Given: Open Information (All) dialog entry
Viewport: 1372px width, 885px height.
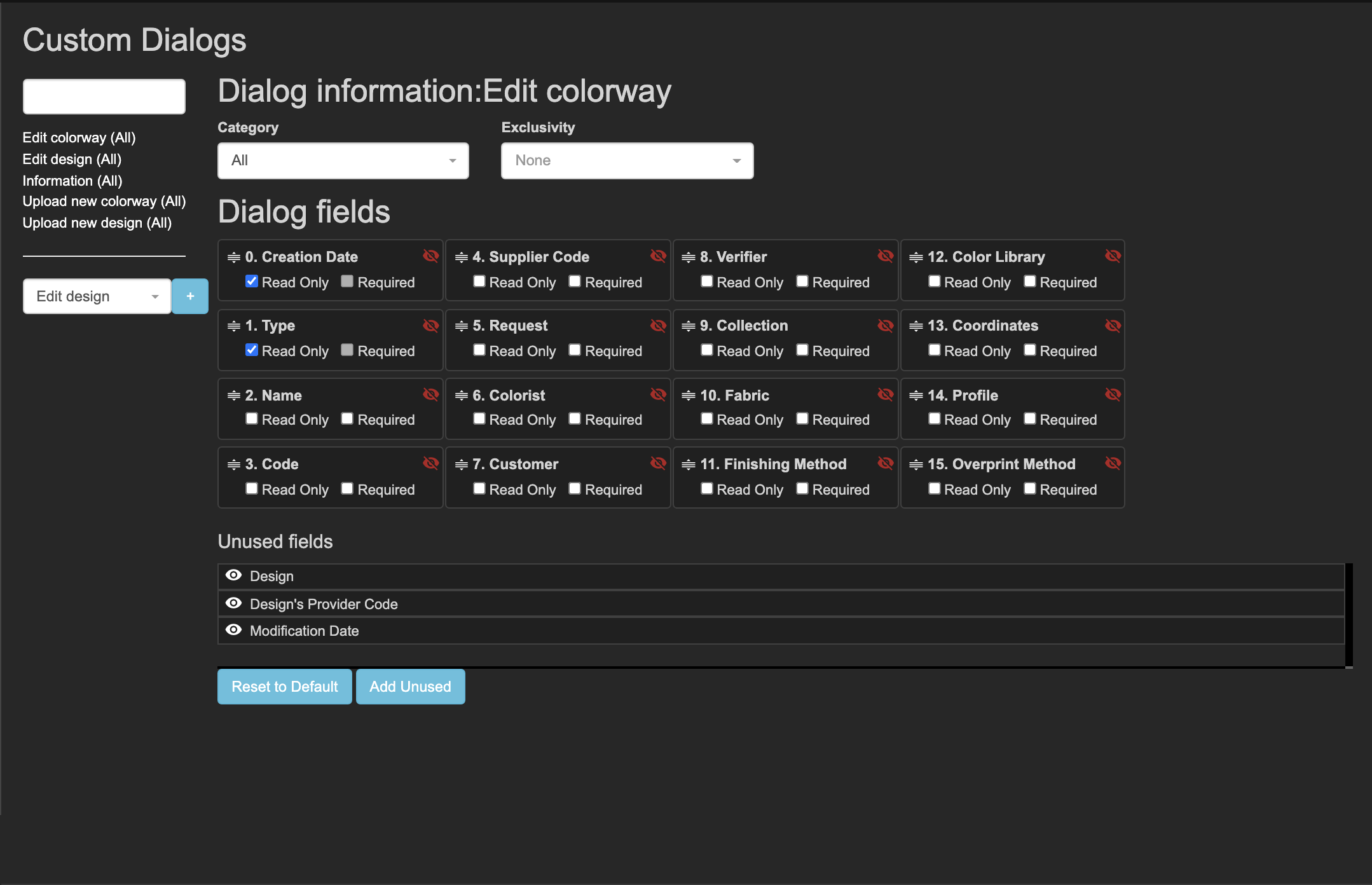Looking at the screenshot, I should click(x=72, y=181).
